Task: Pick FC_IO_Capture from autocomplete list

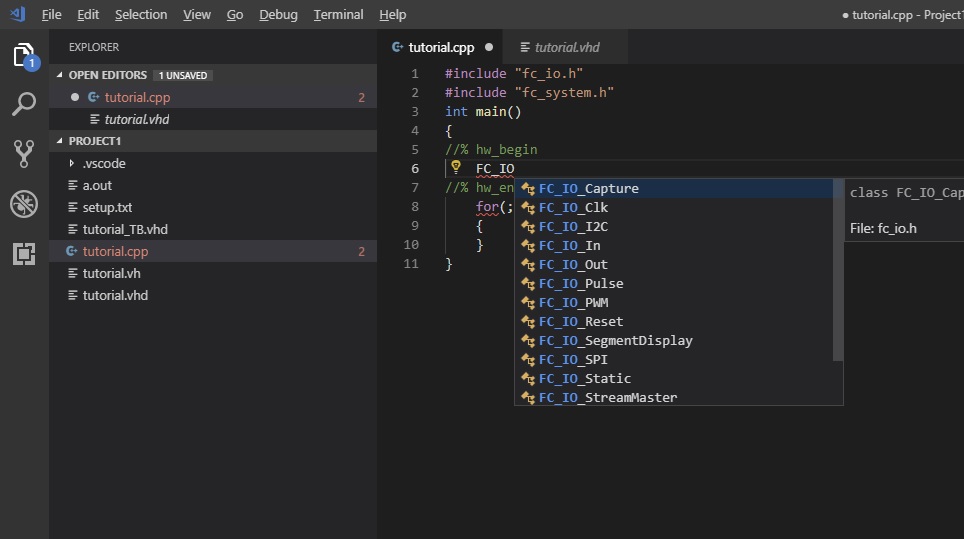Action: pyautogui.click(x=588, y=189)
